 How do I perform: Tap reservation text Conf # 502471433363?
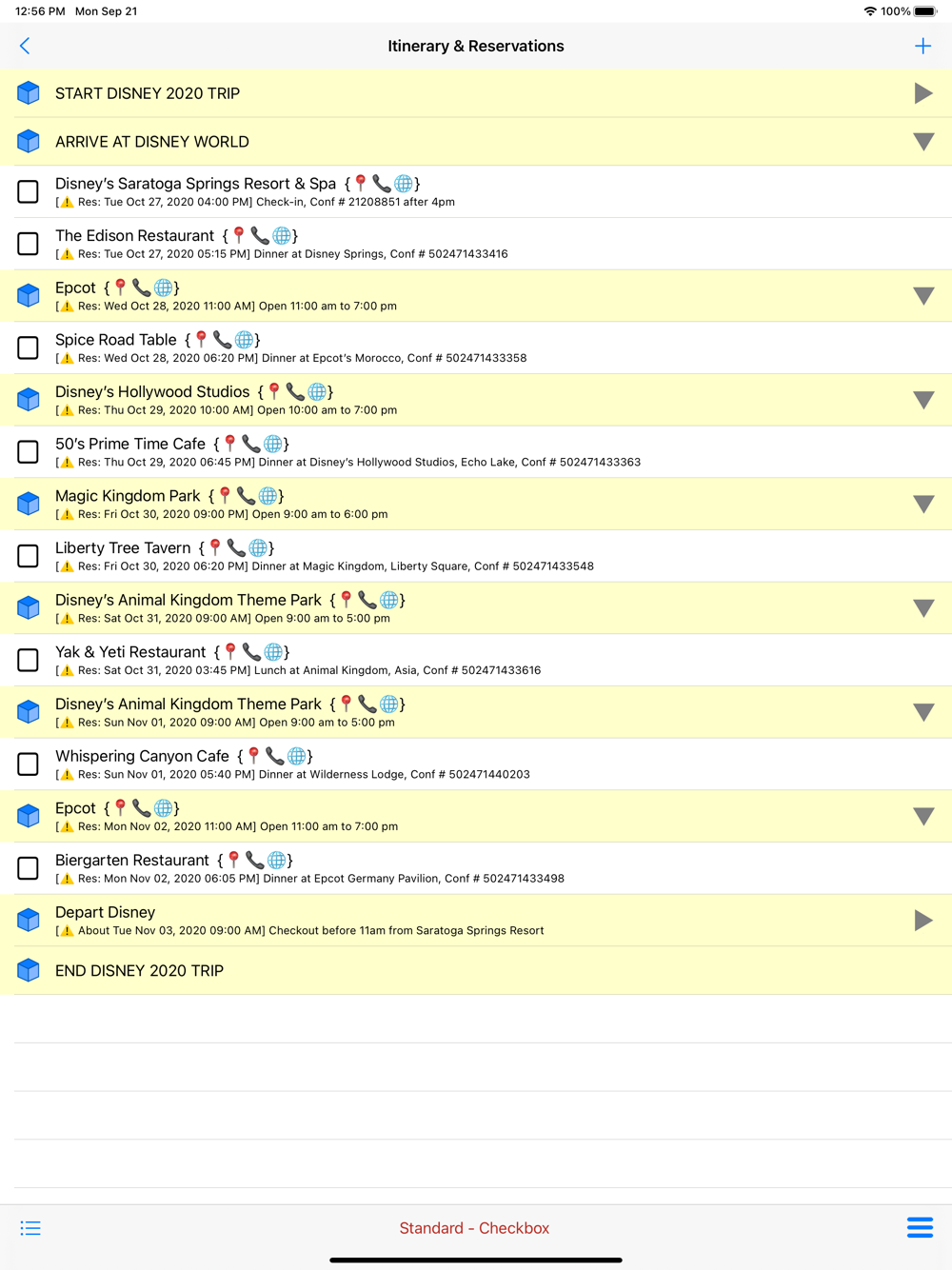pos(581,462)
